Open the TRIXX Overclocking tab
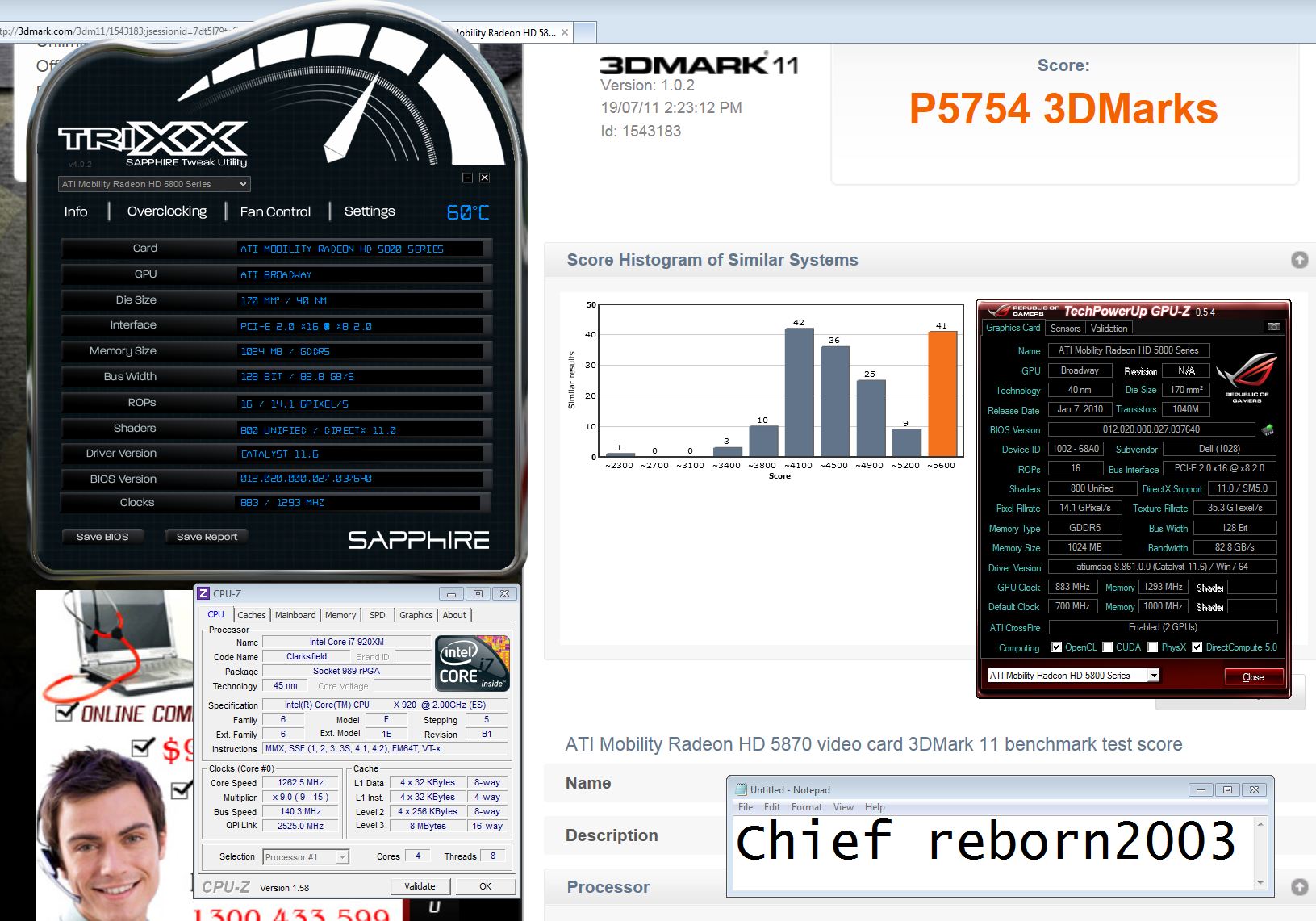The image size is (1316, 921). point(167,211)
